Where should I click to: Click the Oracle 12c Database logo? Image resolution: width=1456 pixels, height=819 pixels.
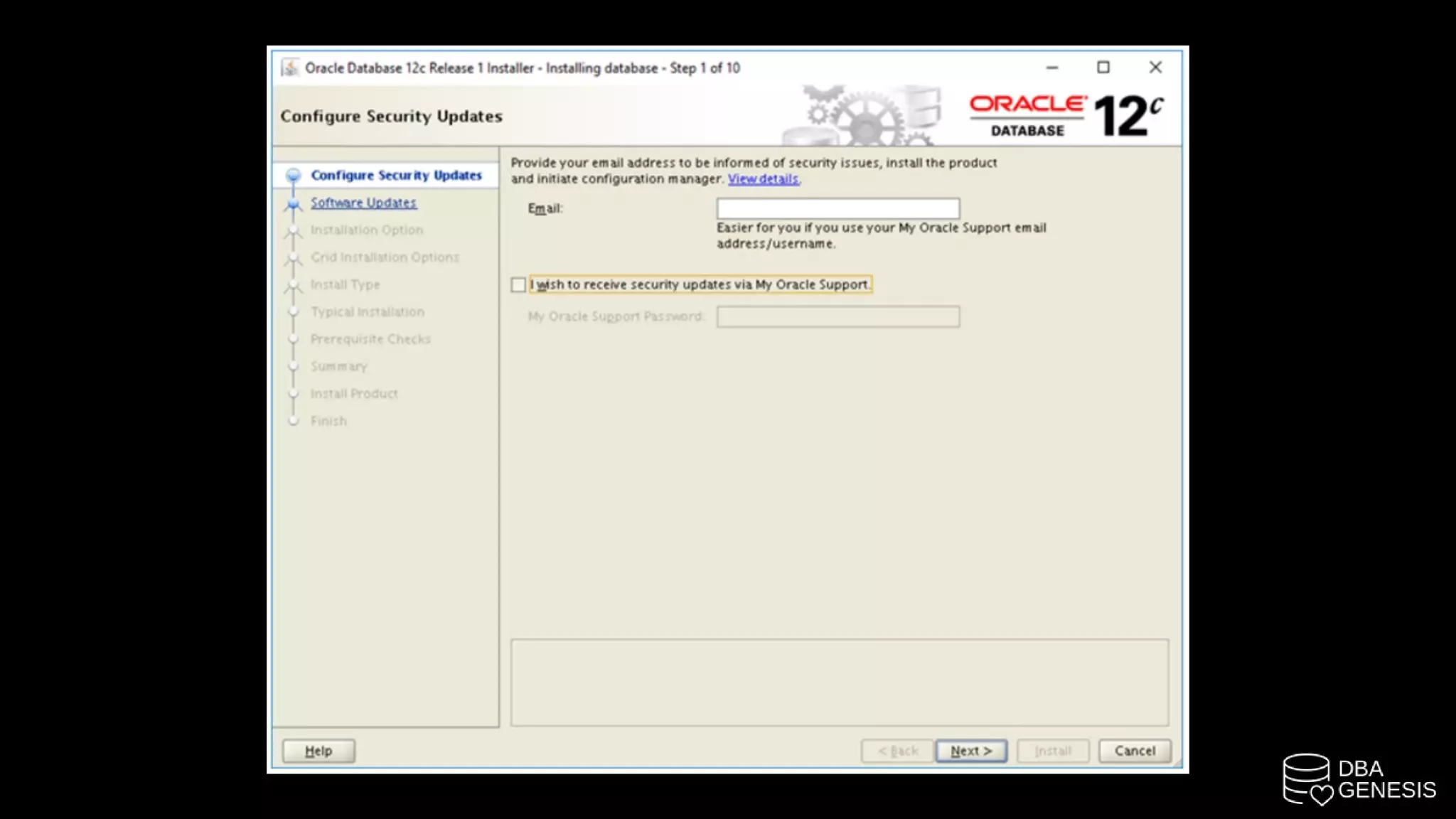1066,116
